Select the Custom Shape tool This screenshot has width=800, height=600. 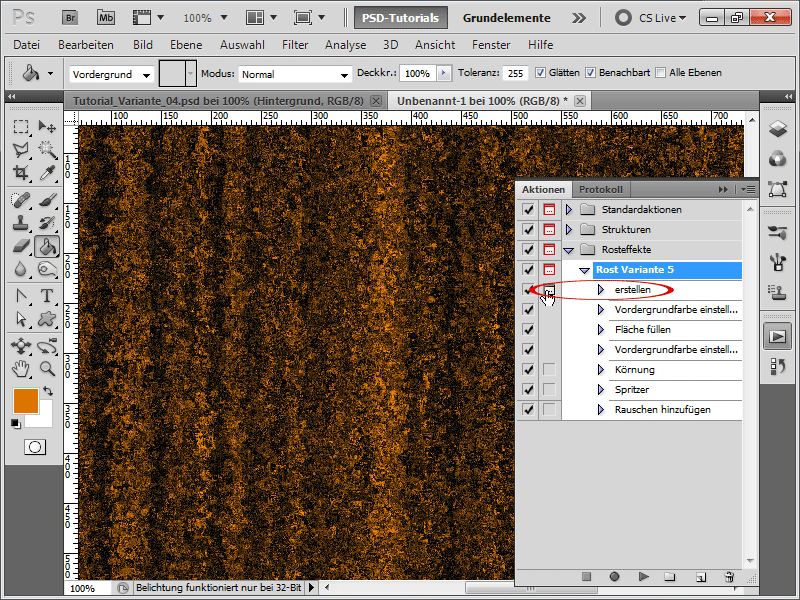pos(47,319)
